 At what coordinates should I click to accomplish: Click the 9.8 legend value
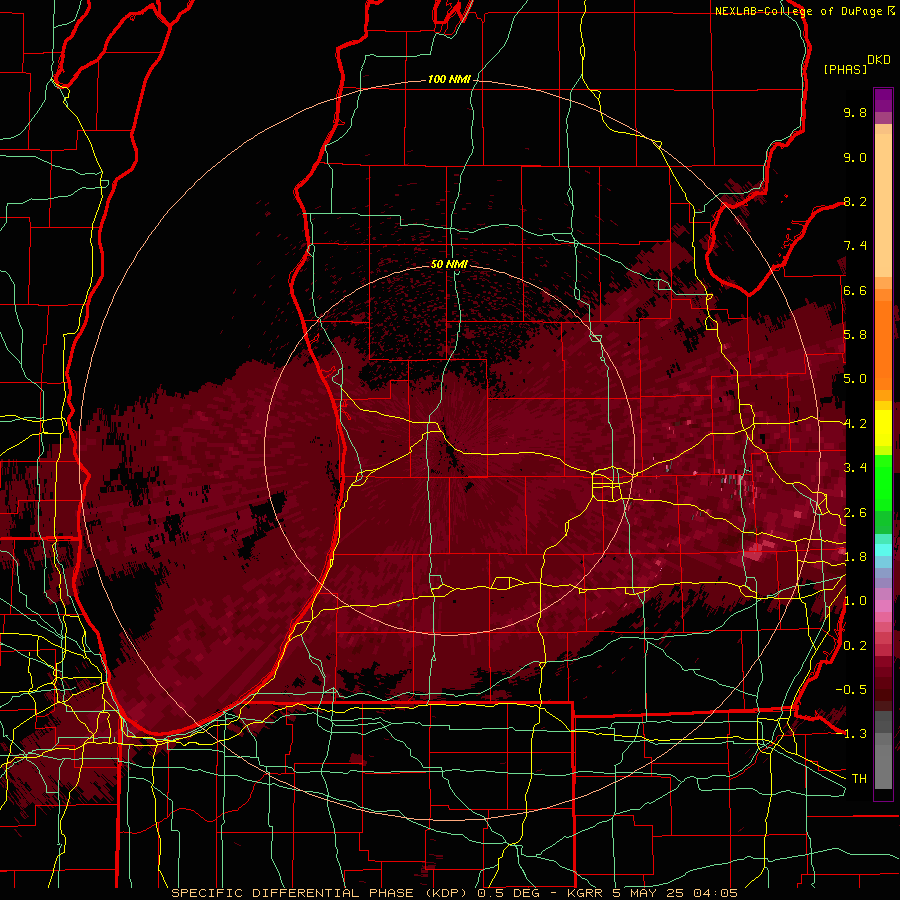[x=855, y=112]
